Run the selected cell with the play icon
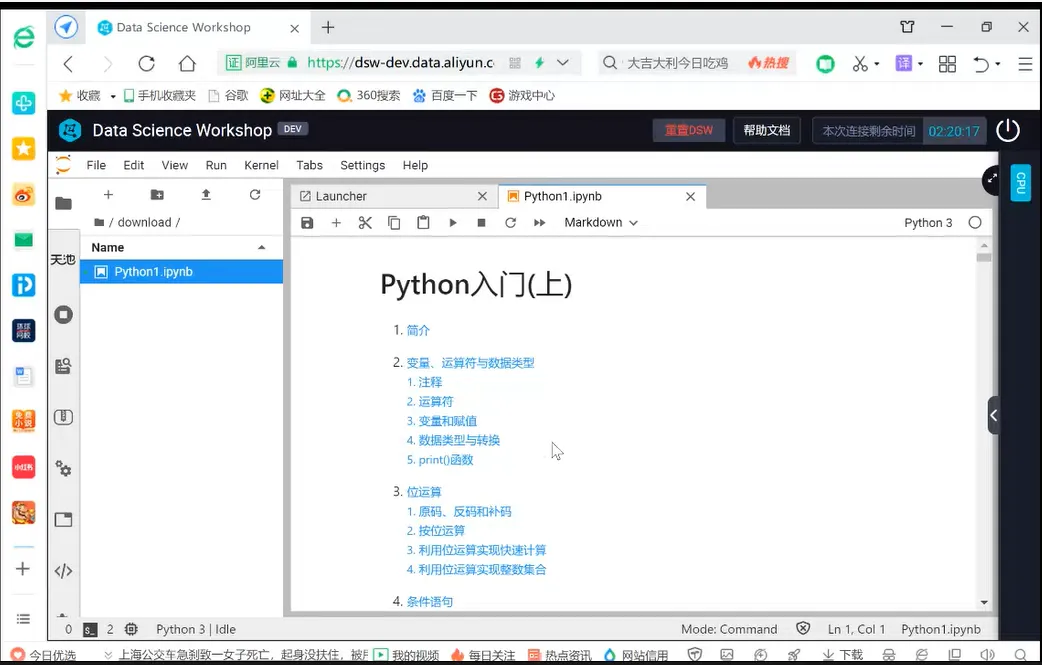Viewport: 1042px width, 665px height. tap(453, 223)
